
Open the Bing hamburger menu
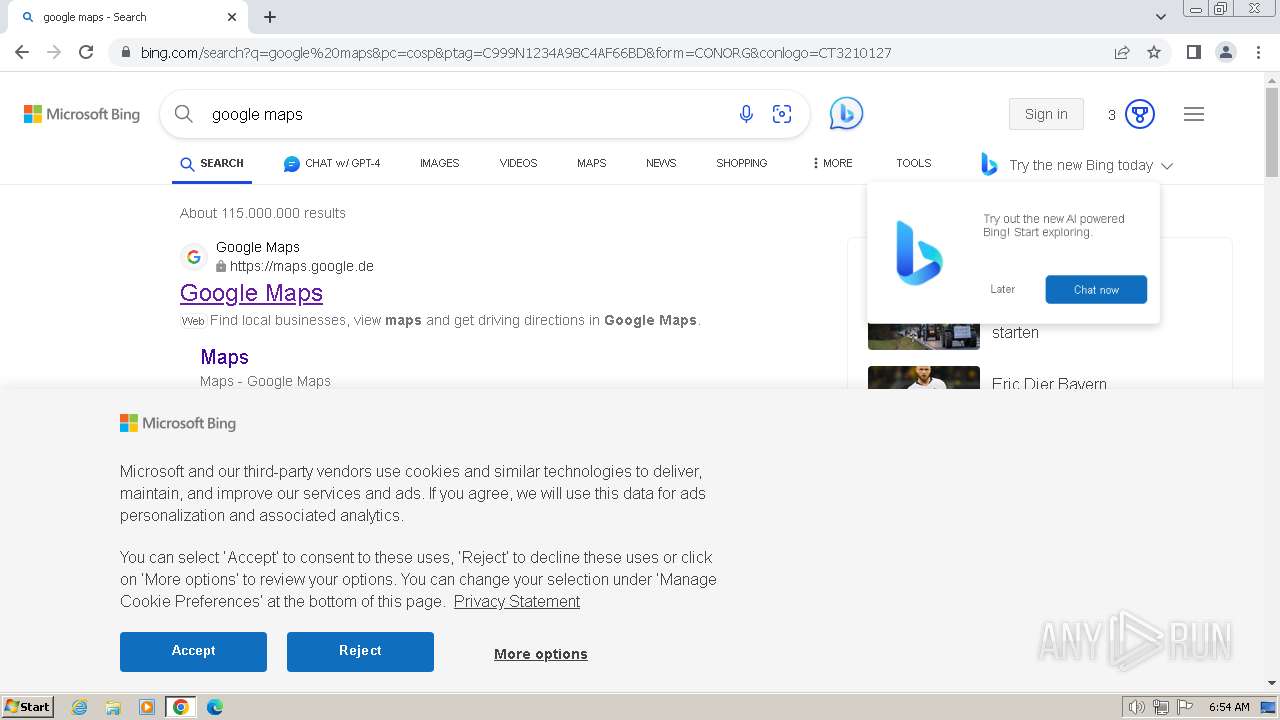(x=1194, y=114)
